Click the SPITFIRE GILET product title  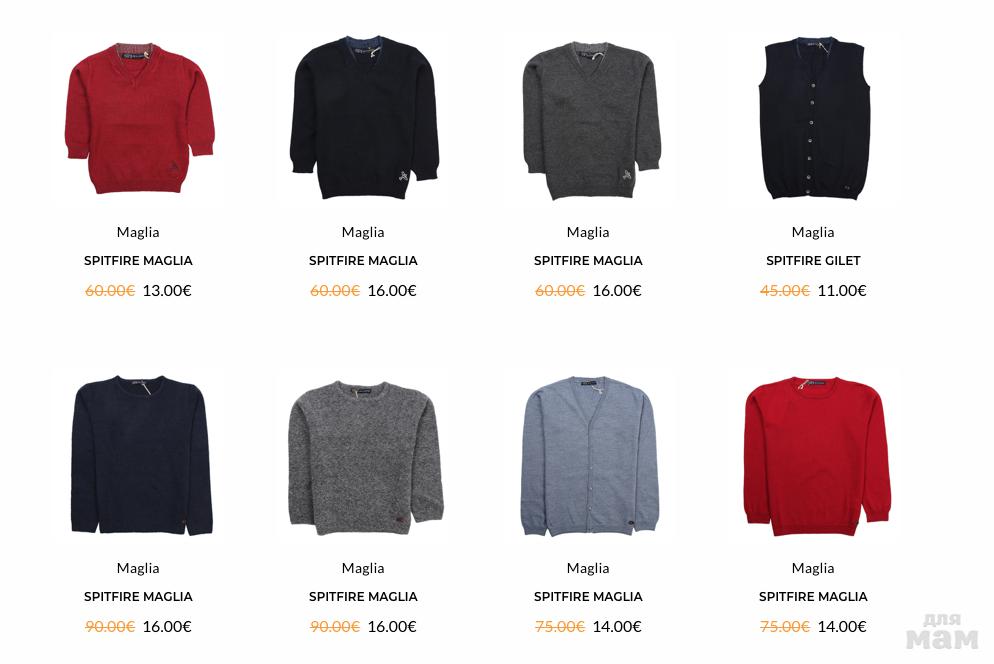(x=813, y=261)
